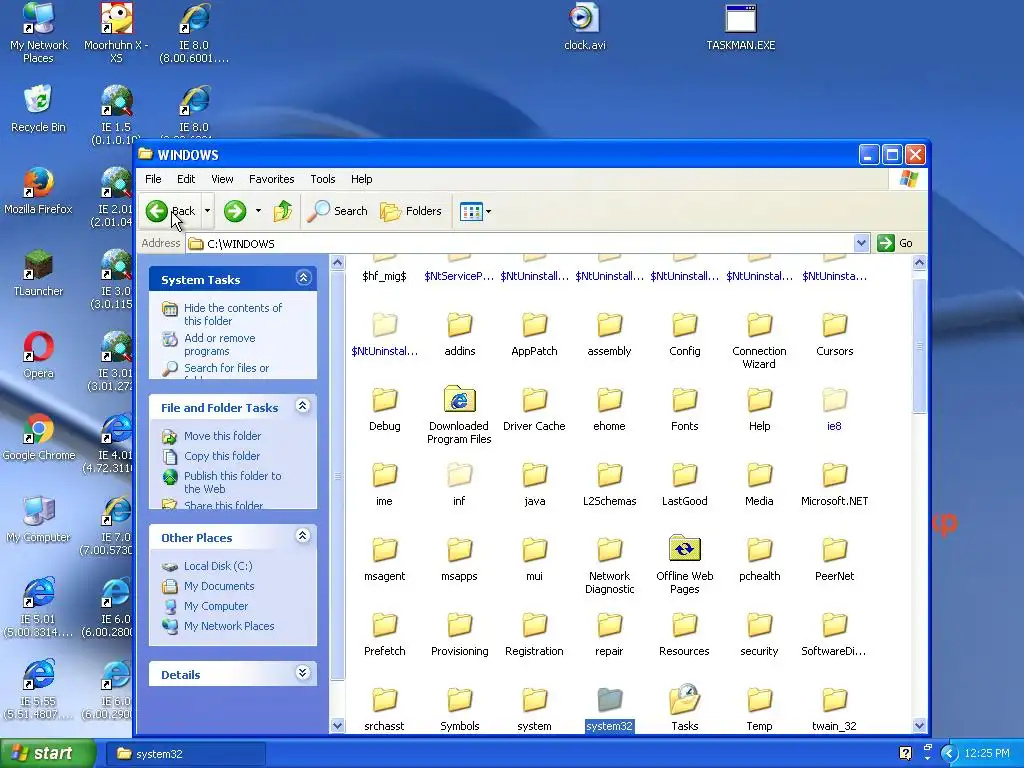Select the Offline Web Pages folder
1024x768 pixels.
(x=684, y=566)
